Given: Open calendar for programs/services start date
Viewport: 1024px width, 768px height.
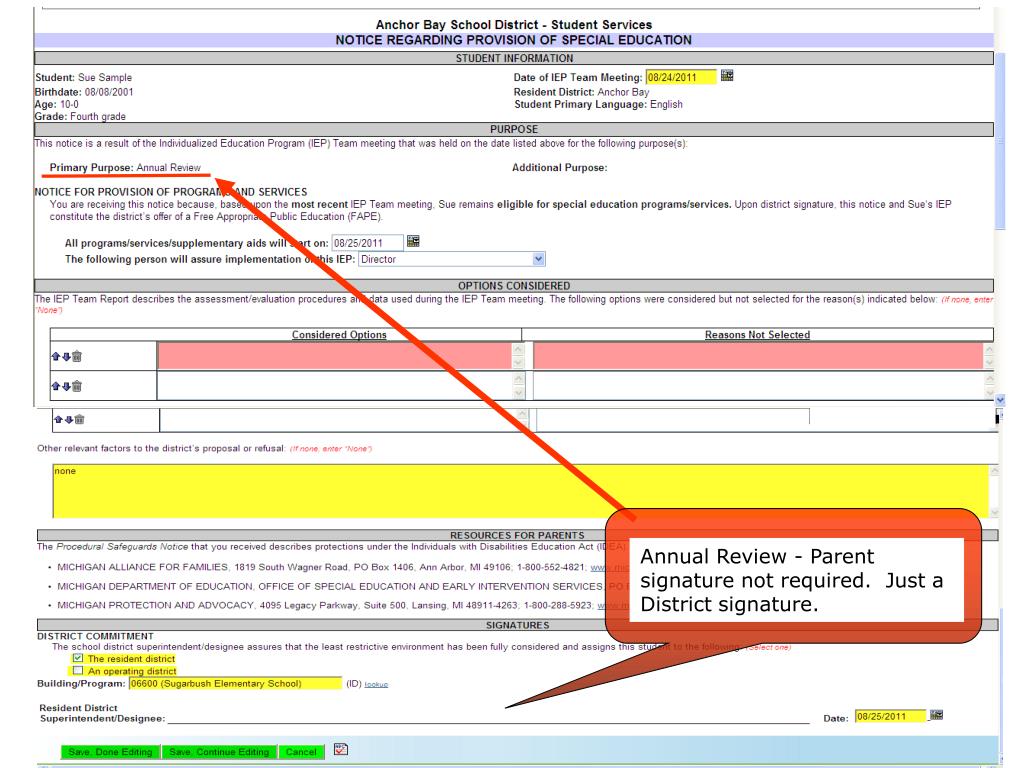Looking at the screenshot, I should click(413, 242).
